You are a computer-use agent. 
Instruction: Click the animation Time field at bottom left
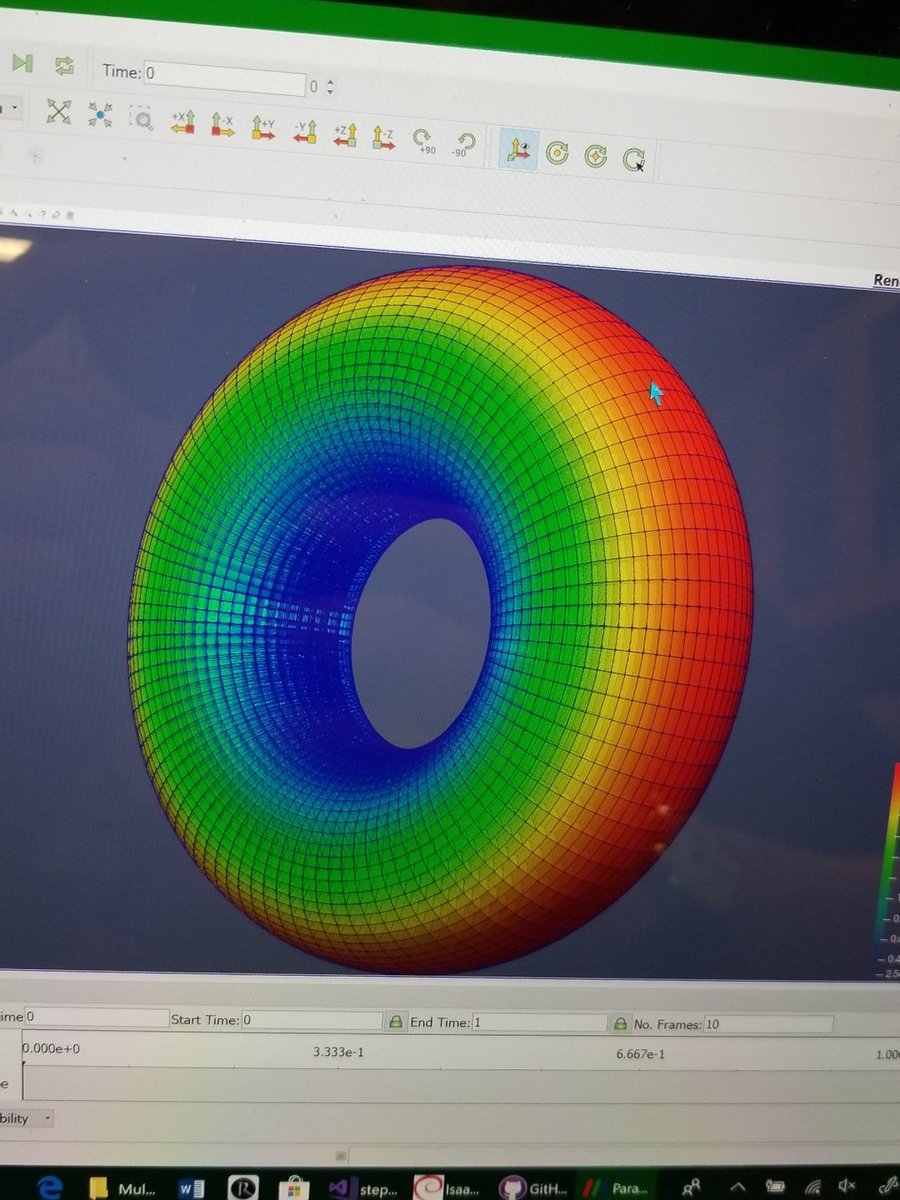point(96,1017)
